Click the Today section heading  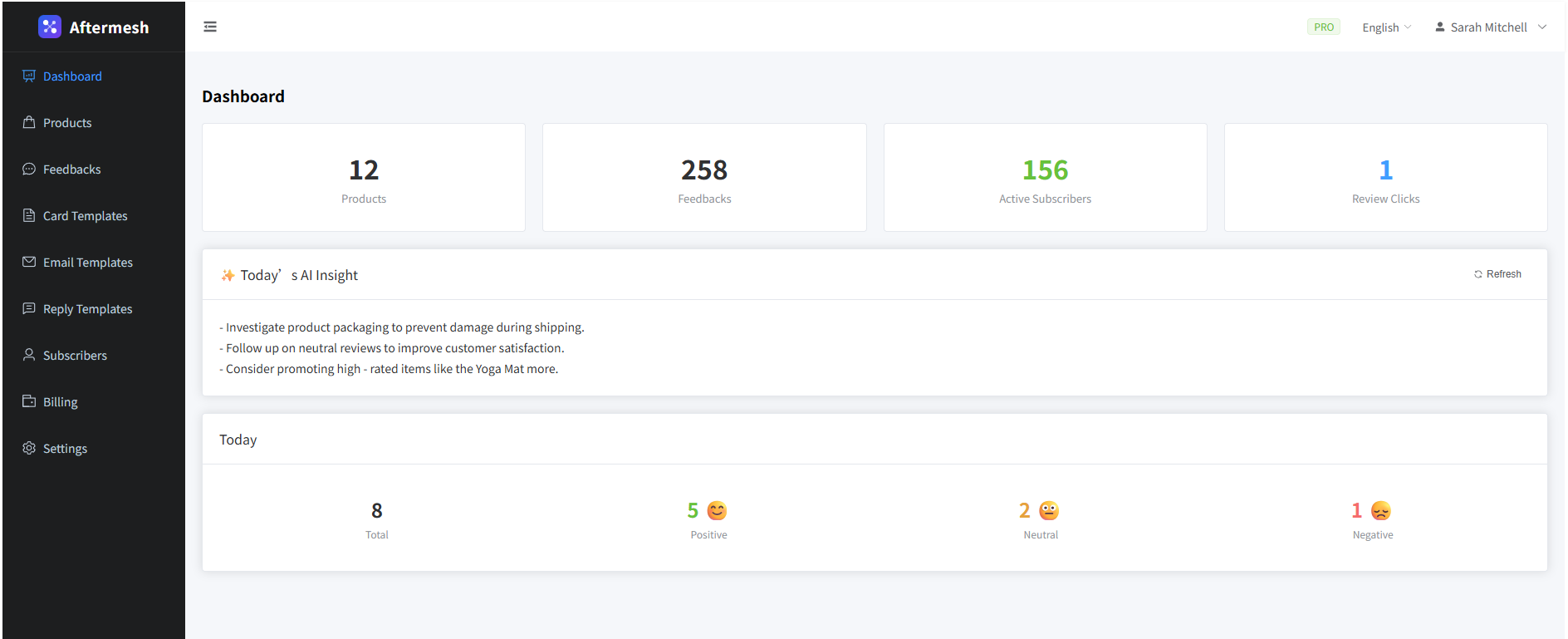coord(238,440)
